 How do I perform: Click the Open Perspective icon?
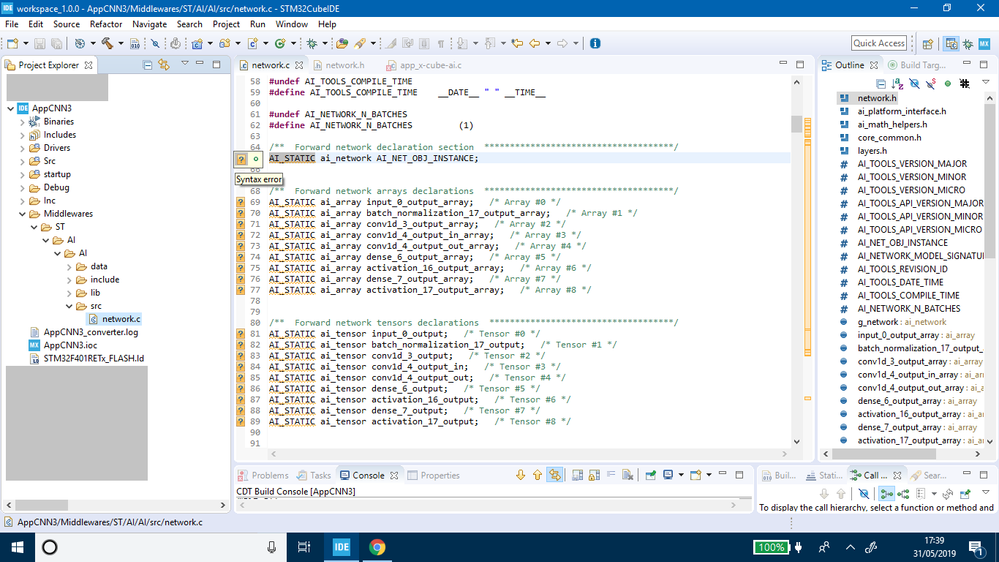(928, 43)
